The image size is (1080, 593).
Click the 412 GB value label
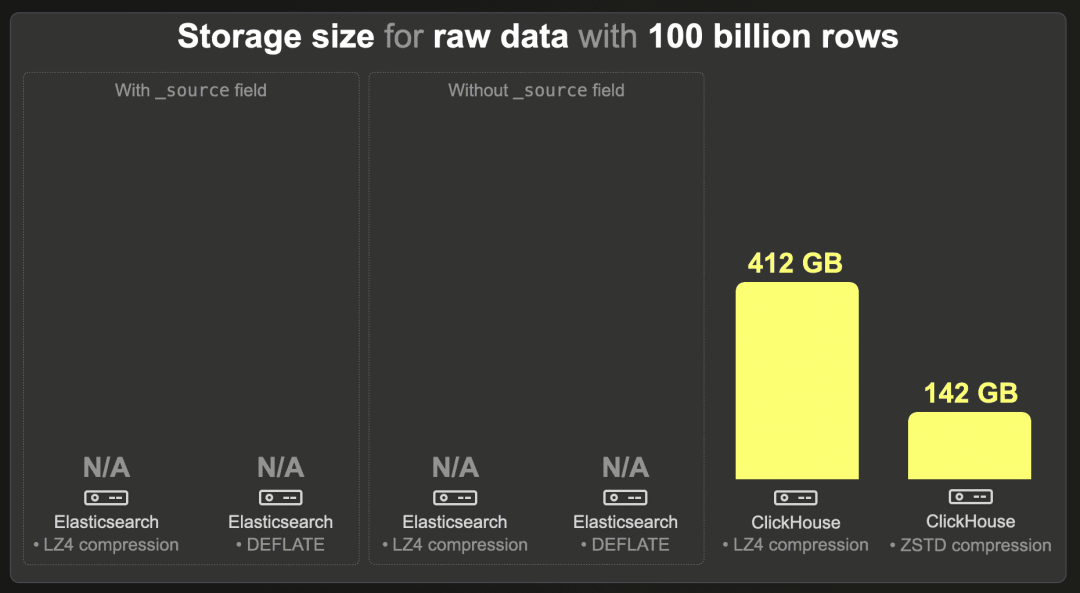point(795,263)
